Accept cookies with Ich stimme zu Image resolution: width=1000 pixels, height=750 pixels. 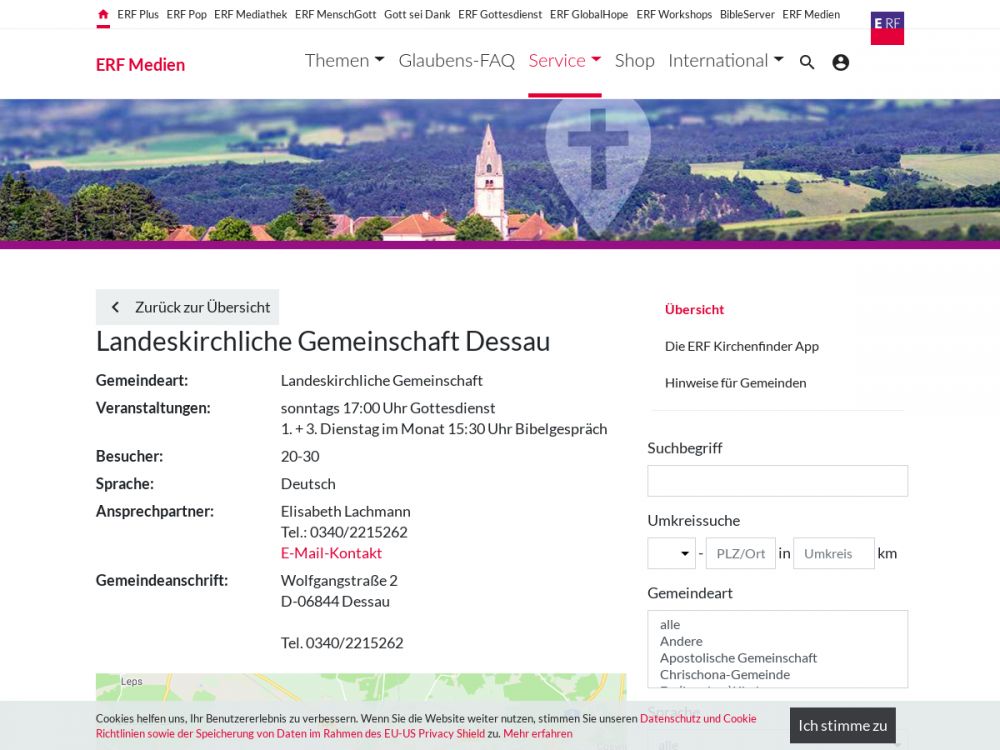click(842, 725)
